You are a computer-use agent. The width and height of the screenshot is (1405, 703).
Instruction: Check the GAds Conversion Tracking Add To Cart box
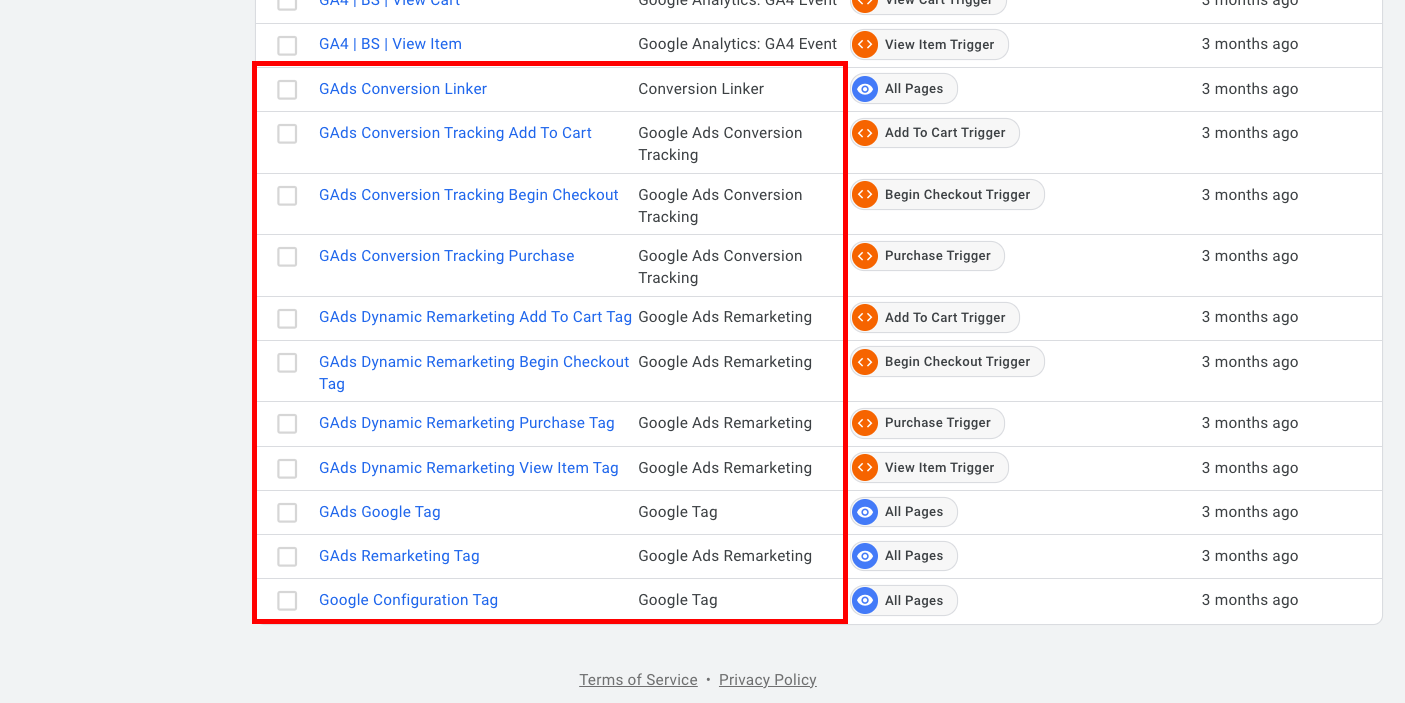(x=287, y=134)
